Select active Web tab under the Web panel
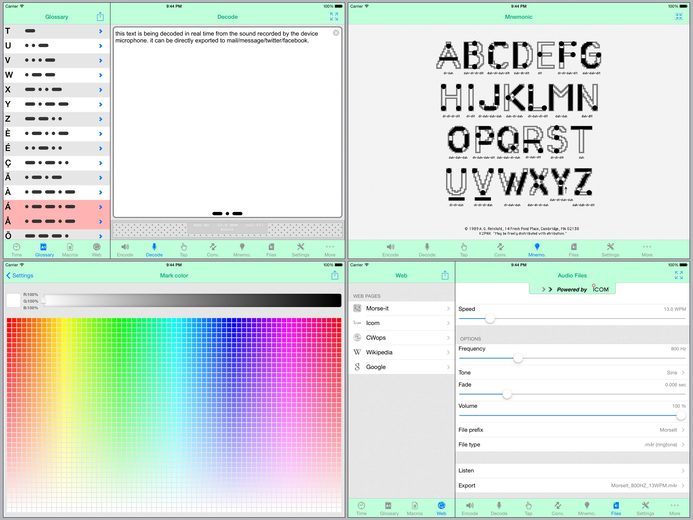The image size is (693, 520). coord(441,508)
